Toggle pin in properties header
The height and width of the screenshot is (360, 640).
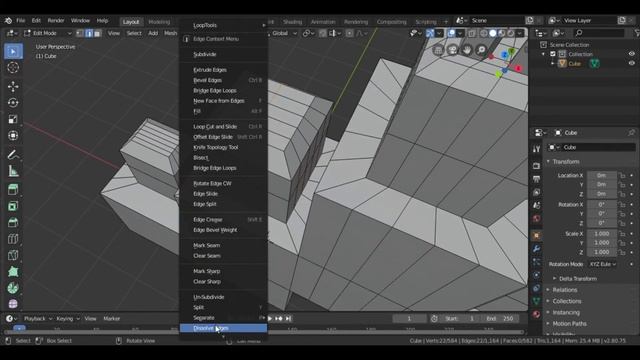(x=631, y=133)
